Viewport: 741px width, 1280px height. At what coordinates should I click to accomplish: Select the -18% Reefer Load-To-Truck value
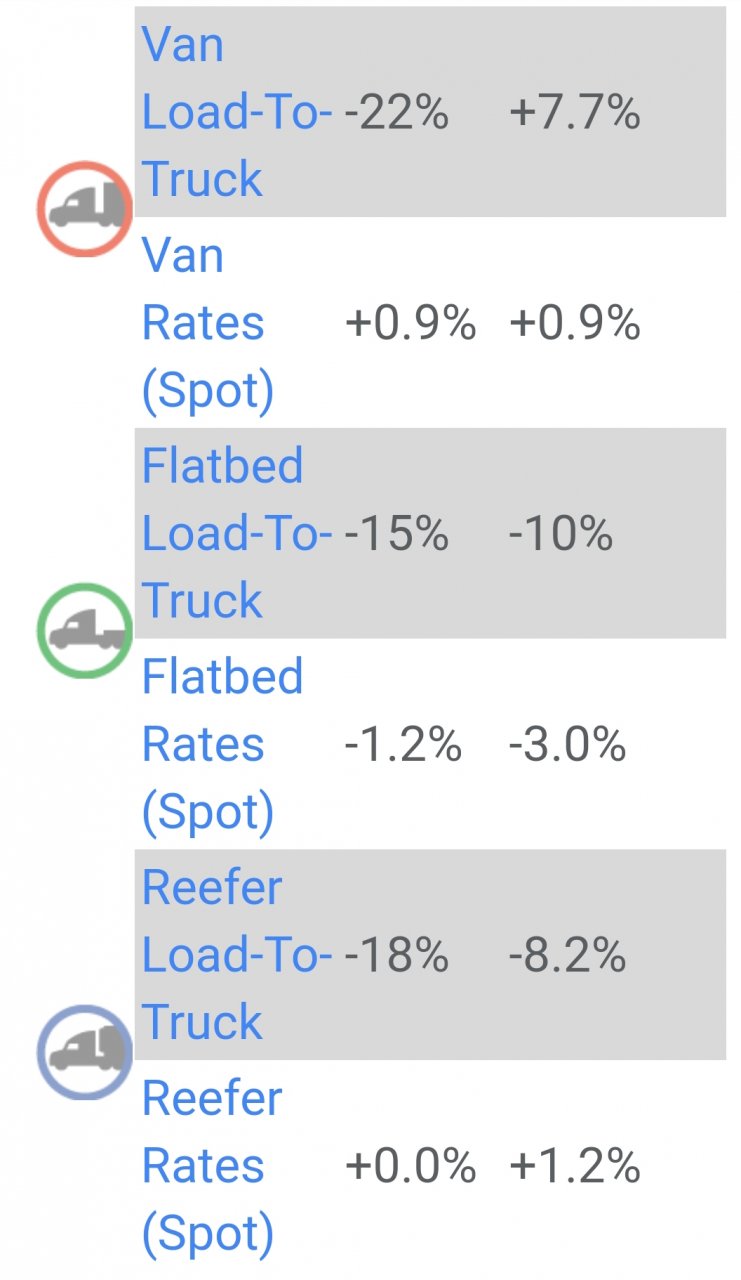pyautogui.click(x=396, y=956)
